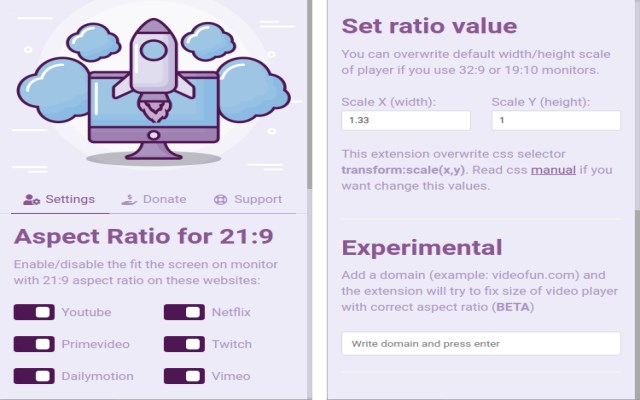Click the left panel scrollbar
Screen dimensions: 640x400
tap(309, 95)
